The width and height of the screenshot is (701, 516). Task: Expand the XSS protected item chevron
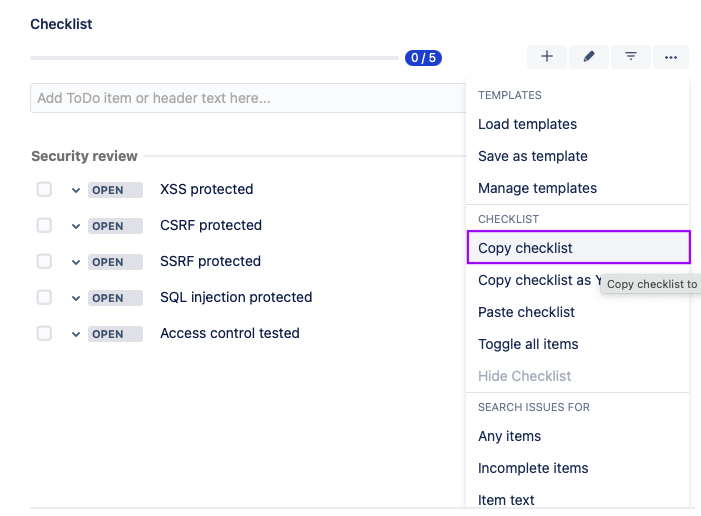tap(75, 190)
